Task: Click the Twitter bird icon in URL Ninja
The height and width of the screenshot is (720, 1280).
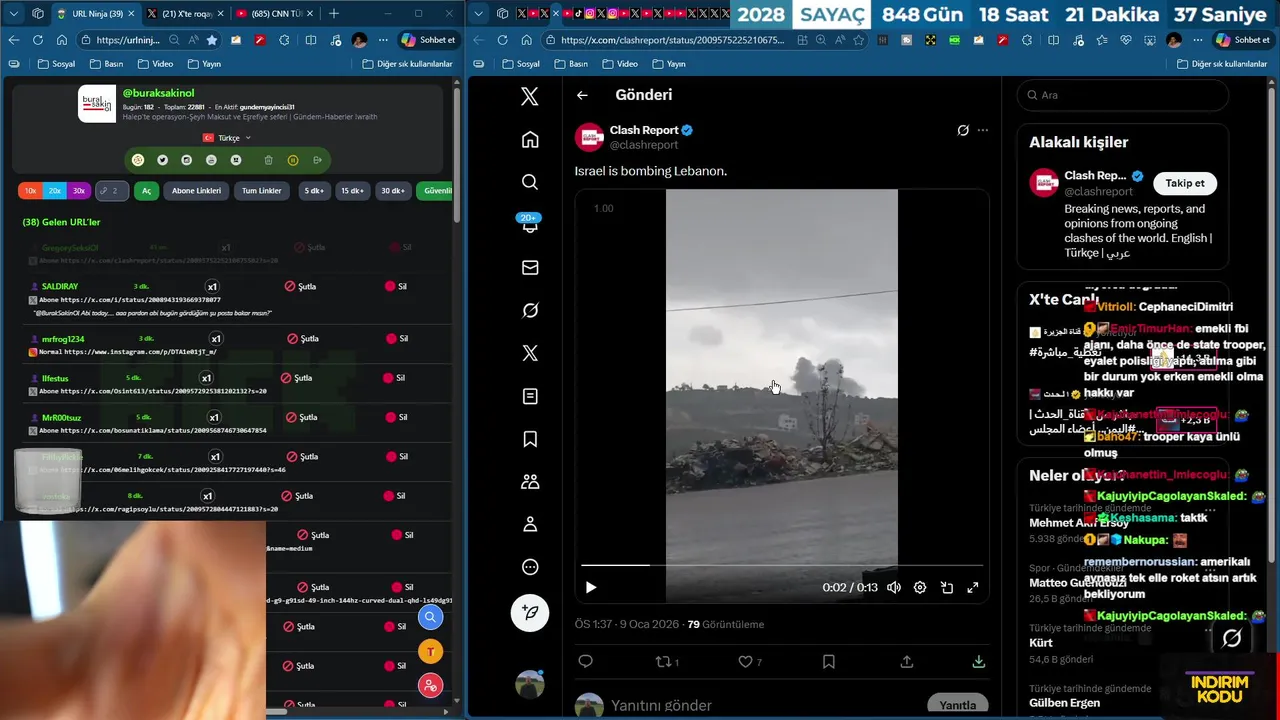Action: tap(162, 160)
